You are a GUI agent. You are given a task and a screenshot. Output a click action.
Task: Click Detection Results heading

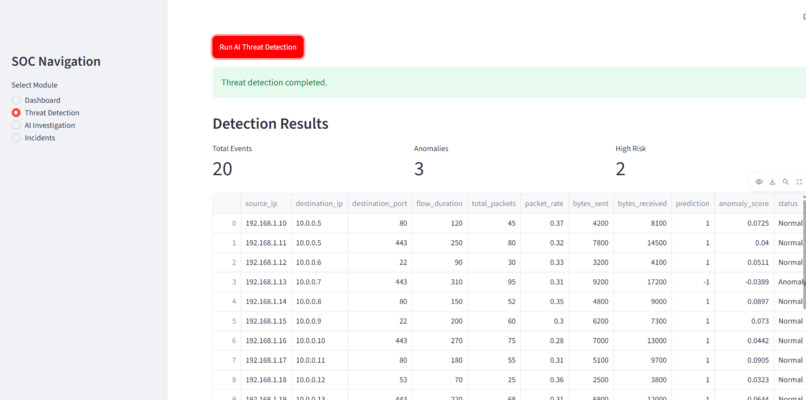point(270,124)
